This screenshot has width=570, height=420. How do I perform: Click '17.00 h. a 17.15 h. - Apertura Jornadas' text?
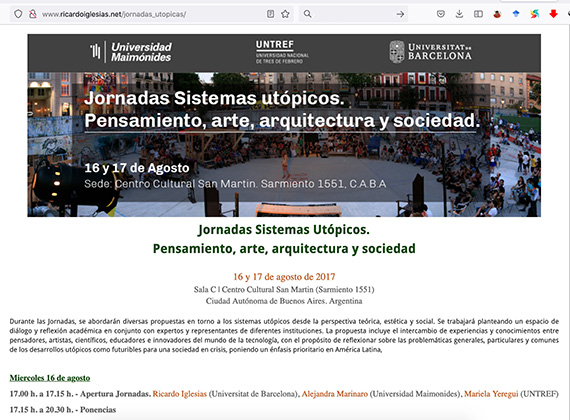coord(80,394)
